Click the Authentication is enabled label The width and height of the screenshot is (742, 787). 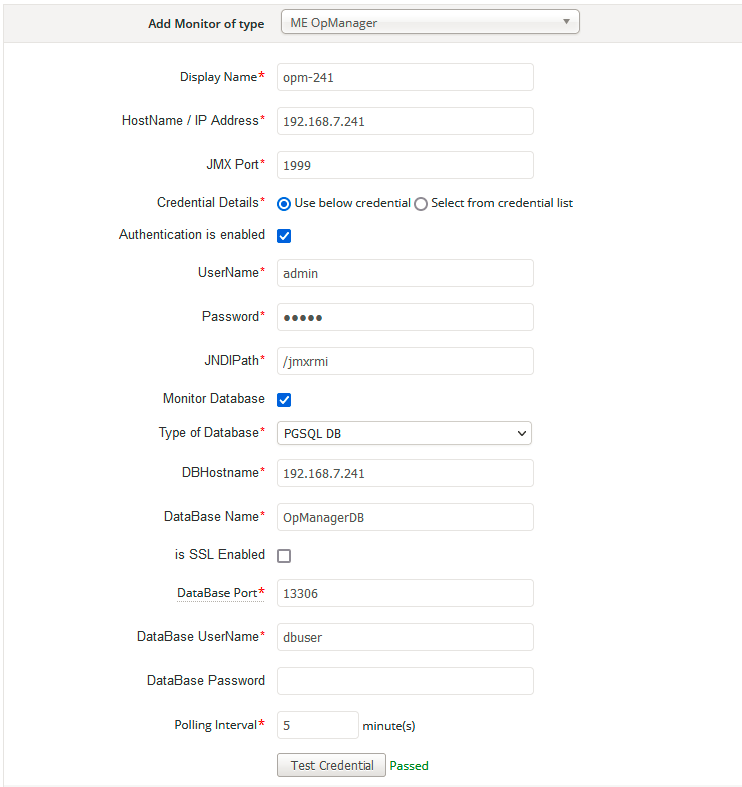(192, 234)
